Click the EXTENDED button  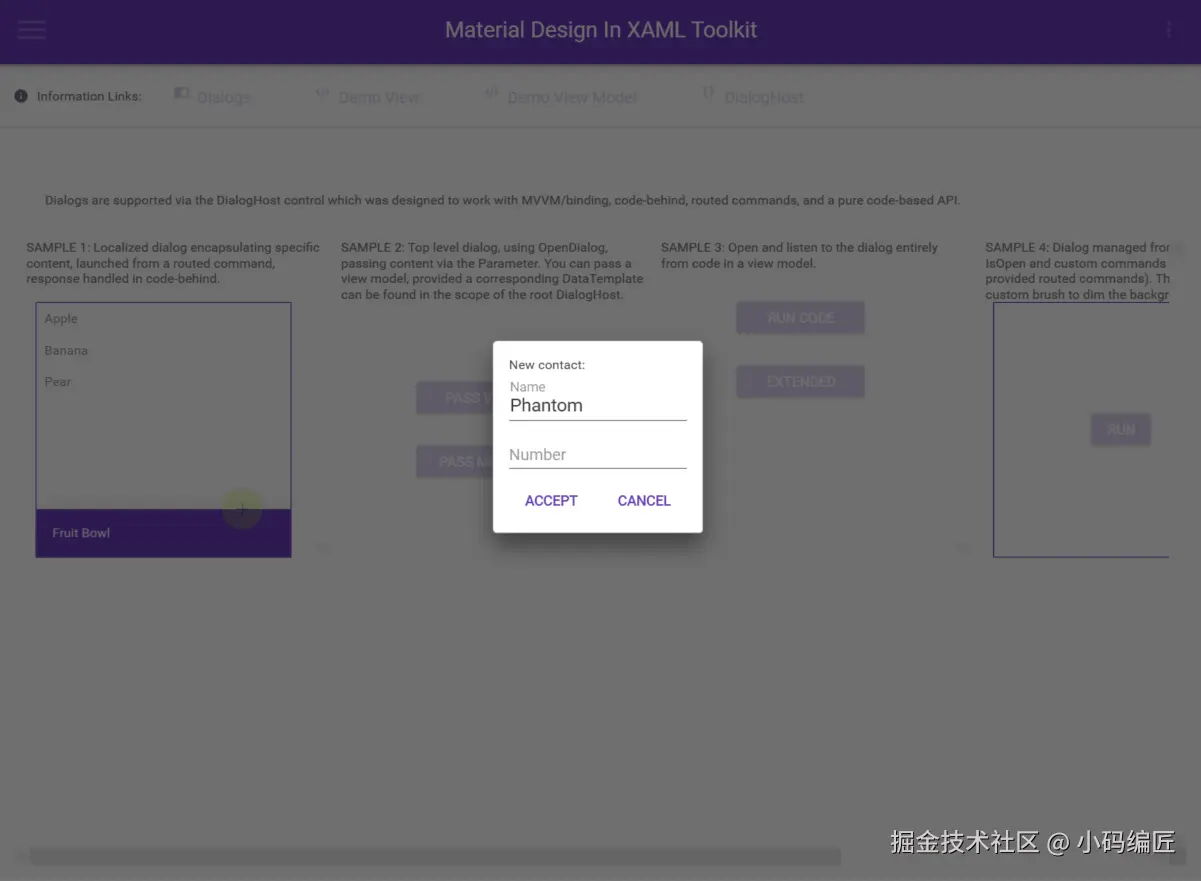pyautogui.click(x=801, y=382)
